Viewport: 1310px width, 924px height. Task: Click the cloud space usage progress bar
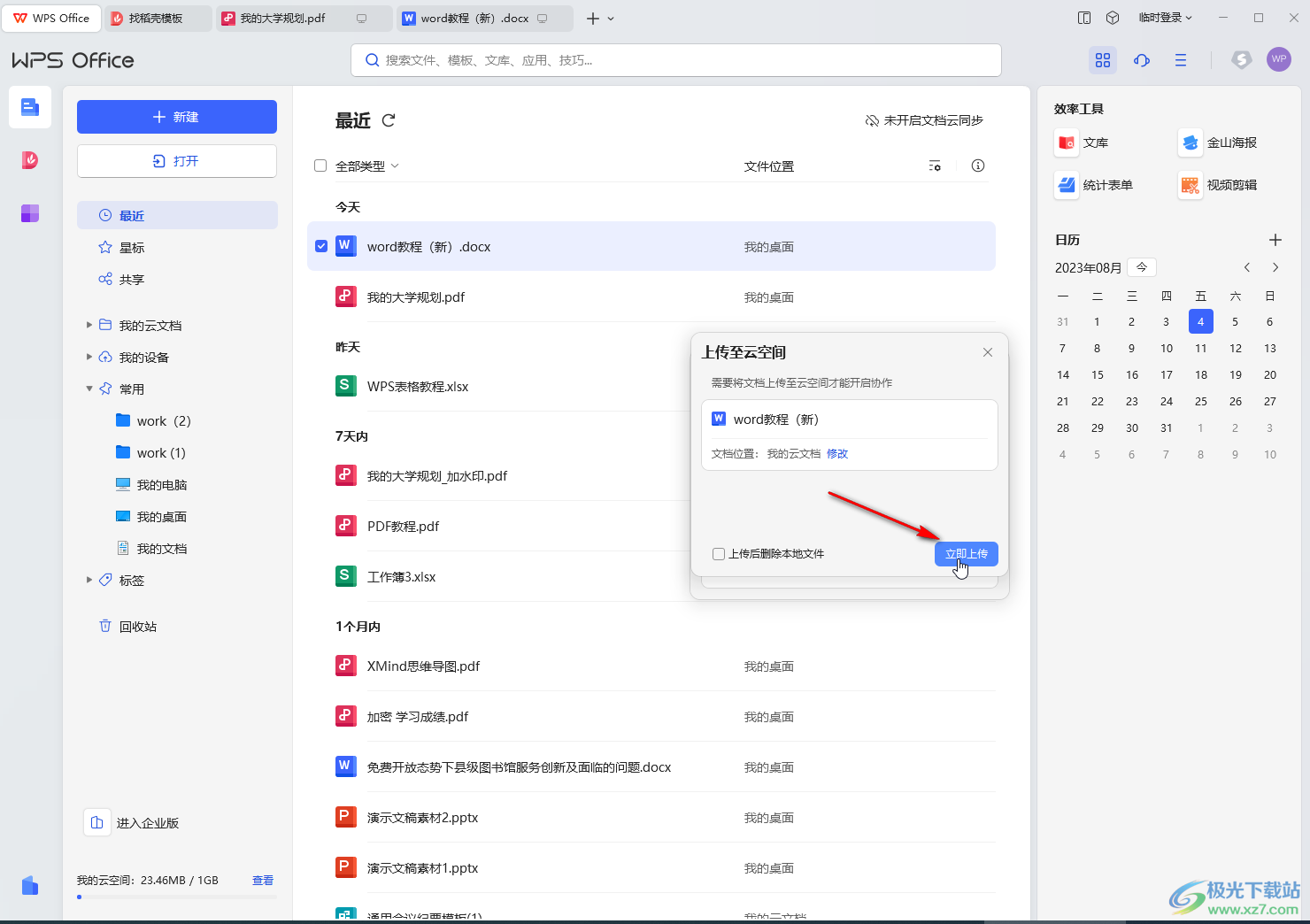point(177,897)
